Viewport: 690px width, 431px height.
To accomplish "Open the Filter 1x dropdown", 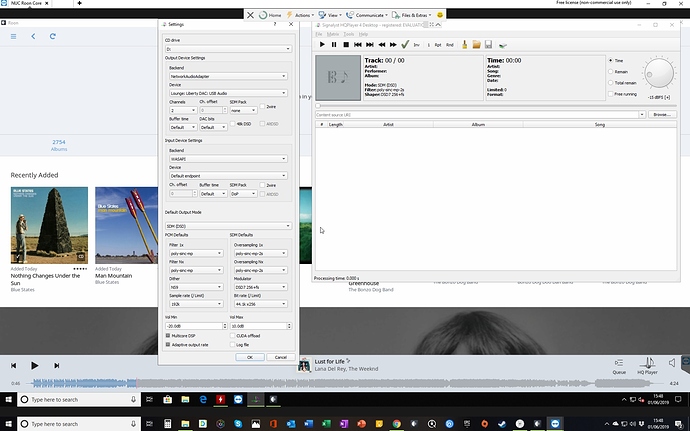I will click(196, 253).
